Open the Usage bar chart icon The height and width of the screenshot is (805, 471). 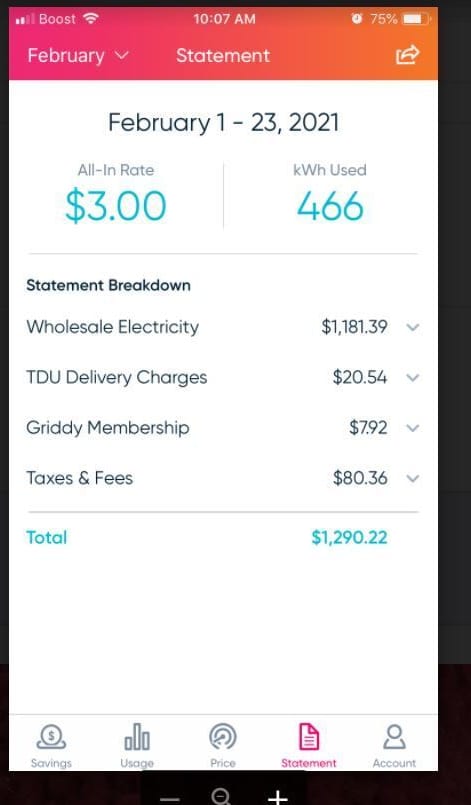137,737
